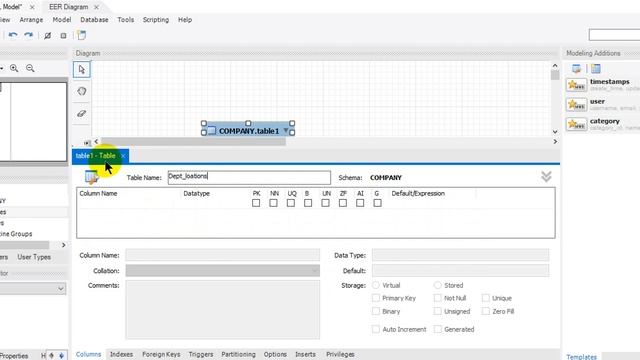Open the Collation dropdown
The width and height of the screenshot is (640, 360).
[x=314, y=271]
